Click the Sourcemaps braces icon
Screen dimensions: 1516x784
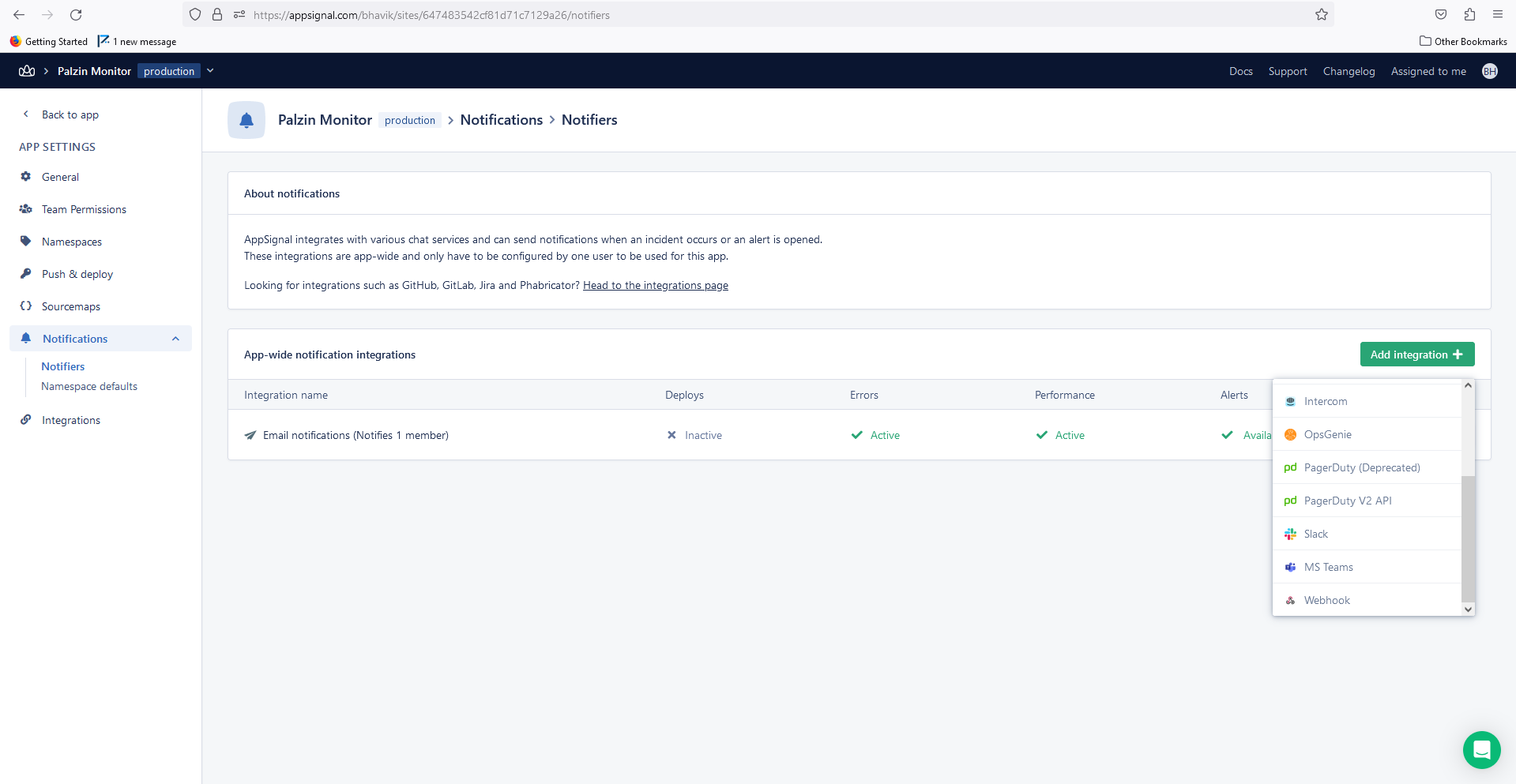point(26,306)
